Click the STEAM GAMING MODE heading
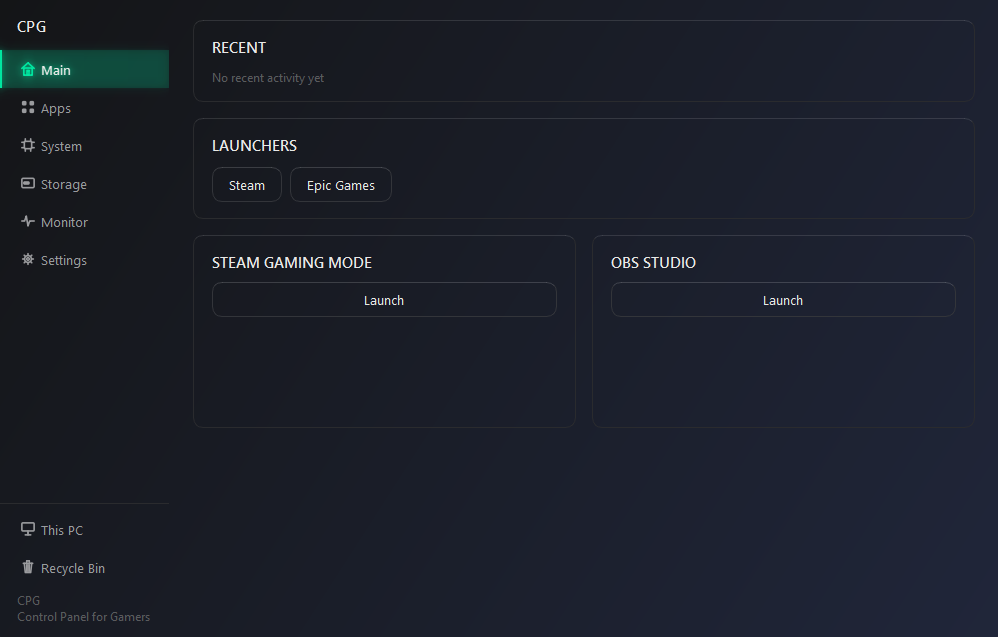 (292, 263)
